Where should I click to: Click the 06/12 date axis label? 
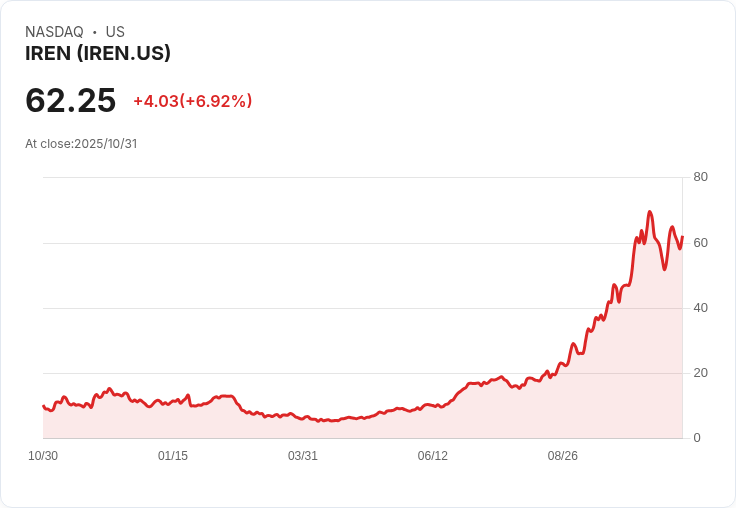coord(432,455)
